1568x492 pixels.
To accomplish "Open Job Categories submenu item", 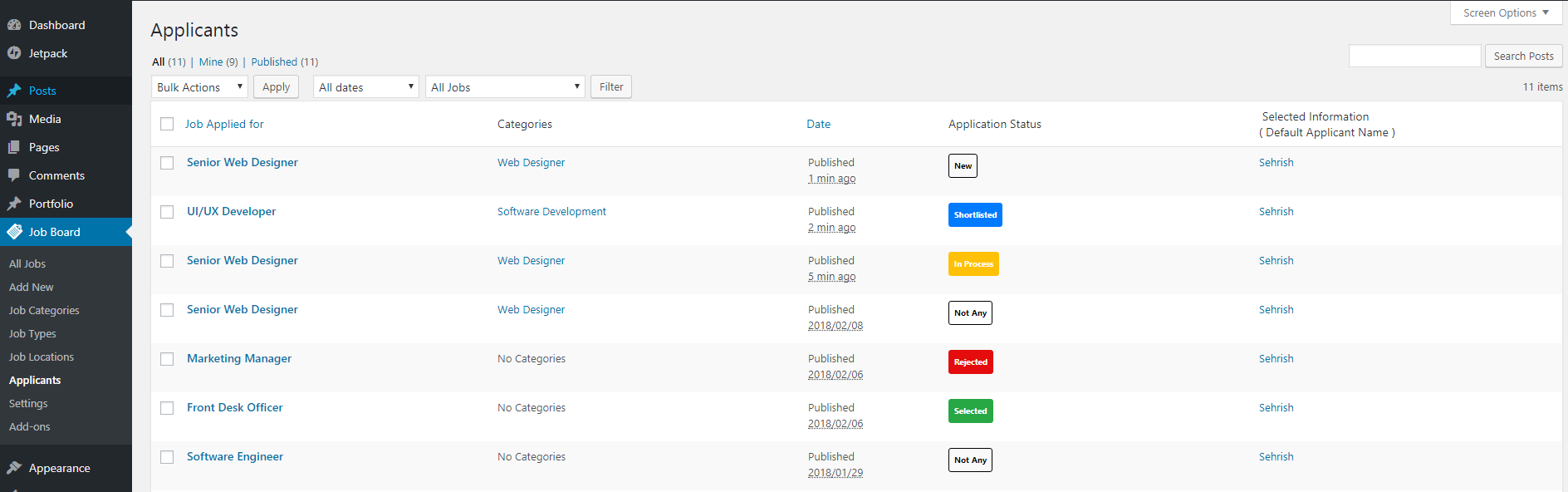I will pyautogui.click(x=44, y=310).
